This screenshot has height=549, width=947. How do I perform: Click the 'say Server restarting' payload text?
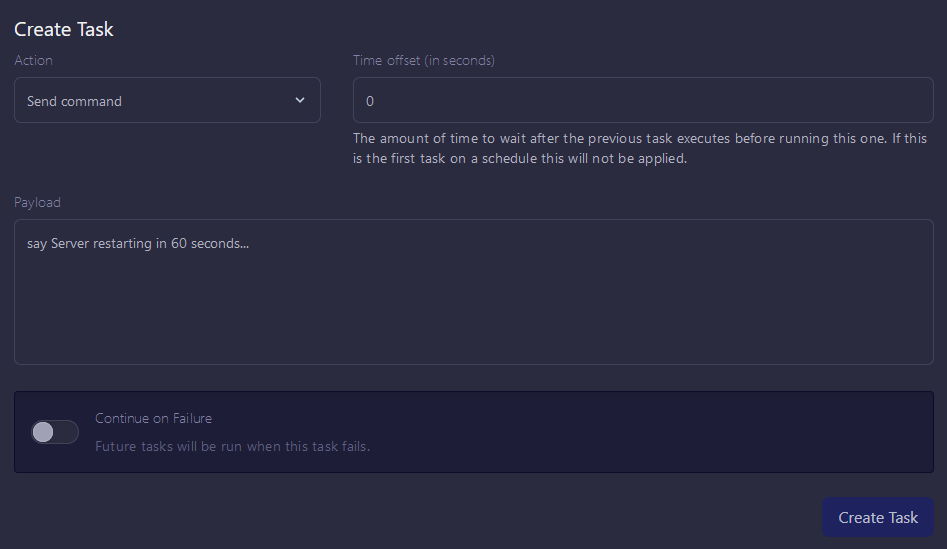(x=138, y=243)
